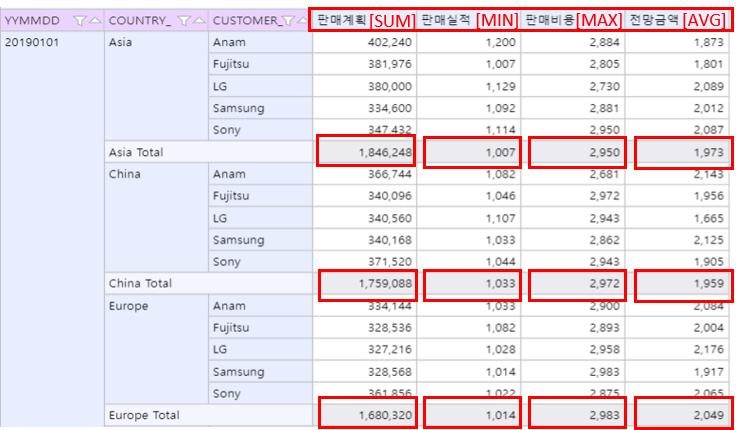Screen dimensions: 739x430
Task: Select the China country group cell
Action: tap(156, 217)
